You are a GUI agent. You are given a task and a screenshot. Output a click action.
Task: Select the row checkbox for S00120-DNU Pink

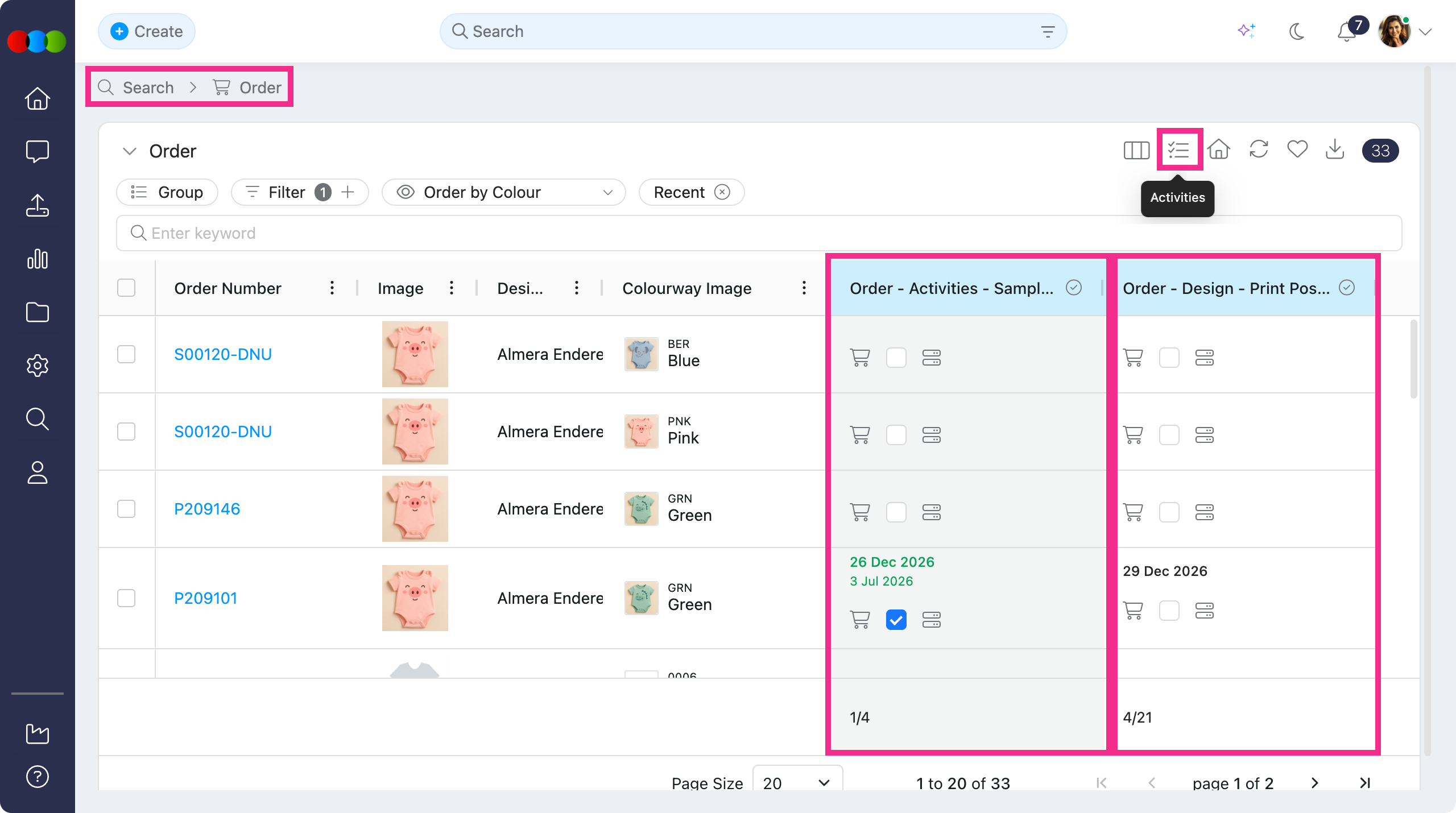[x=126, y=432]
